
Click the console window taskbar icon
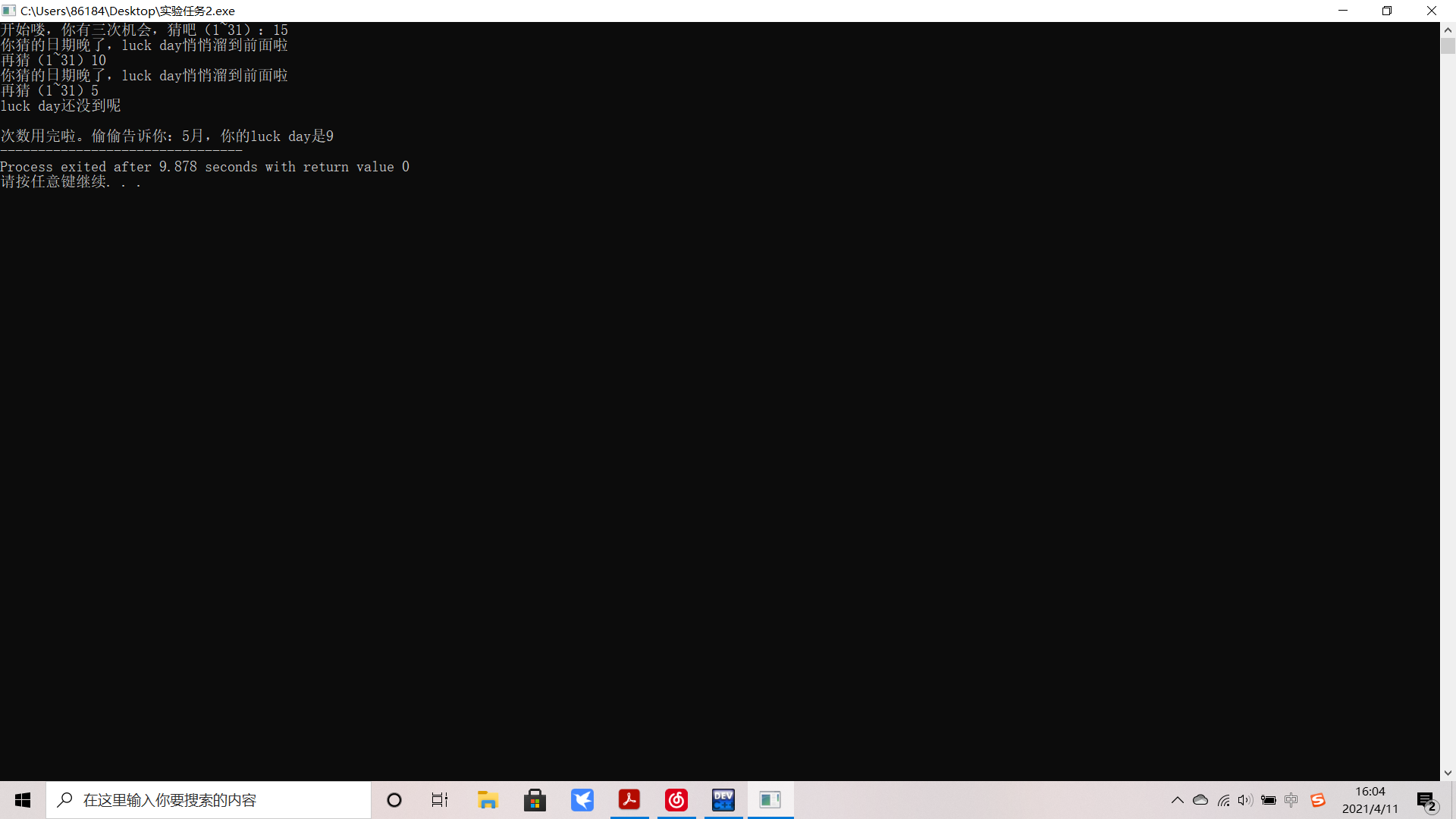(x=770, y=800)
